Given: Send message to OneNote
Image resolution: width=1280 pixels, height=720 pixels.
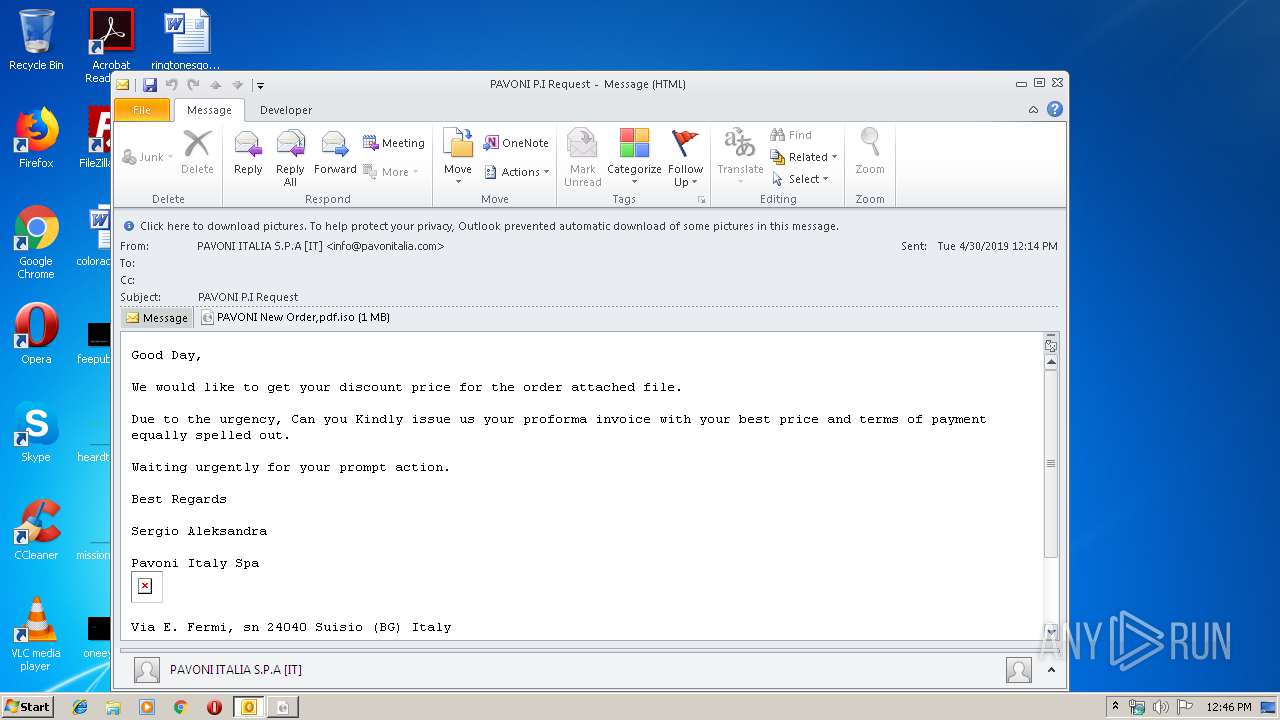Looking at the screenshot, I should click(x=516, y=143).
